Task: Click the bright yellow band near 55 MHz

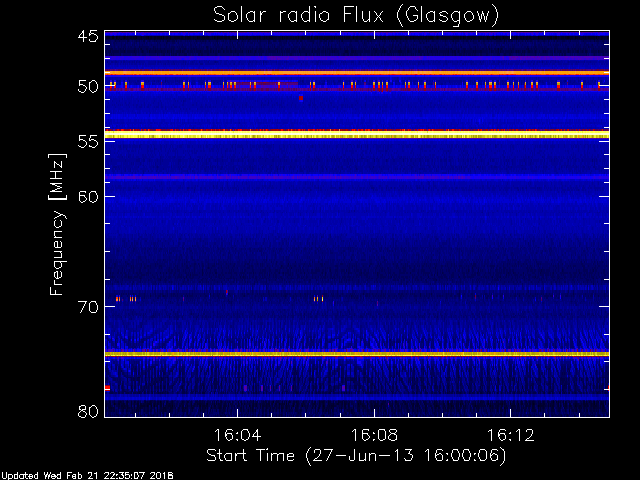Action: [x=356, y=134]
